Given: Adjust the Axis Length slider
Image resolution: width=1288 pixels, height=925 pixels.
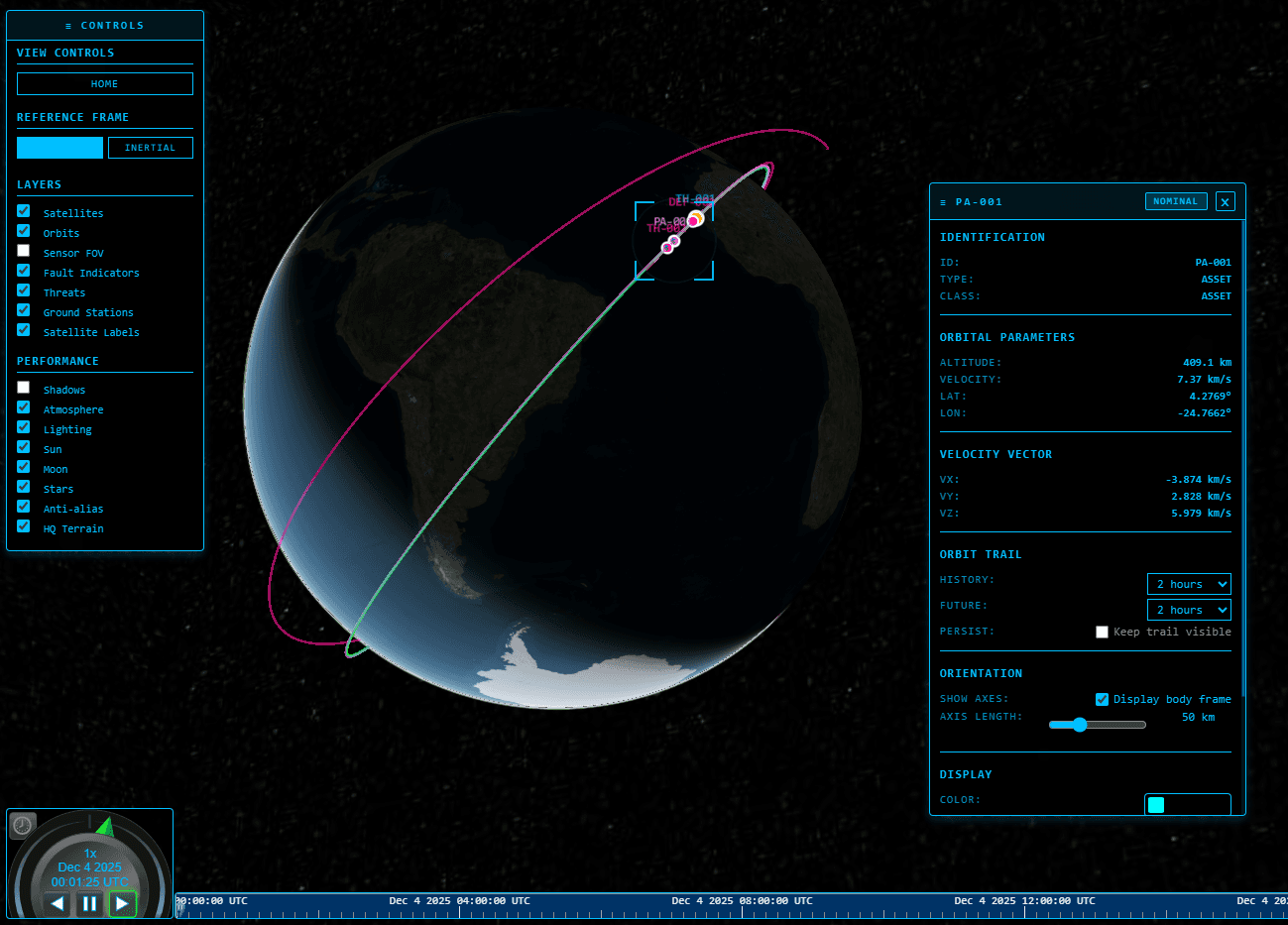Looking at the screenshot, I should coord(1080,724).
